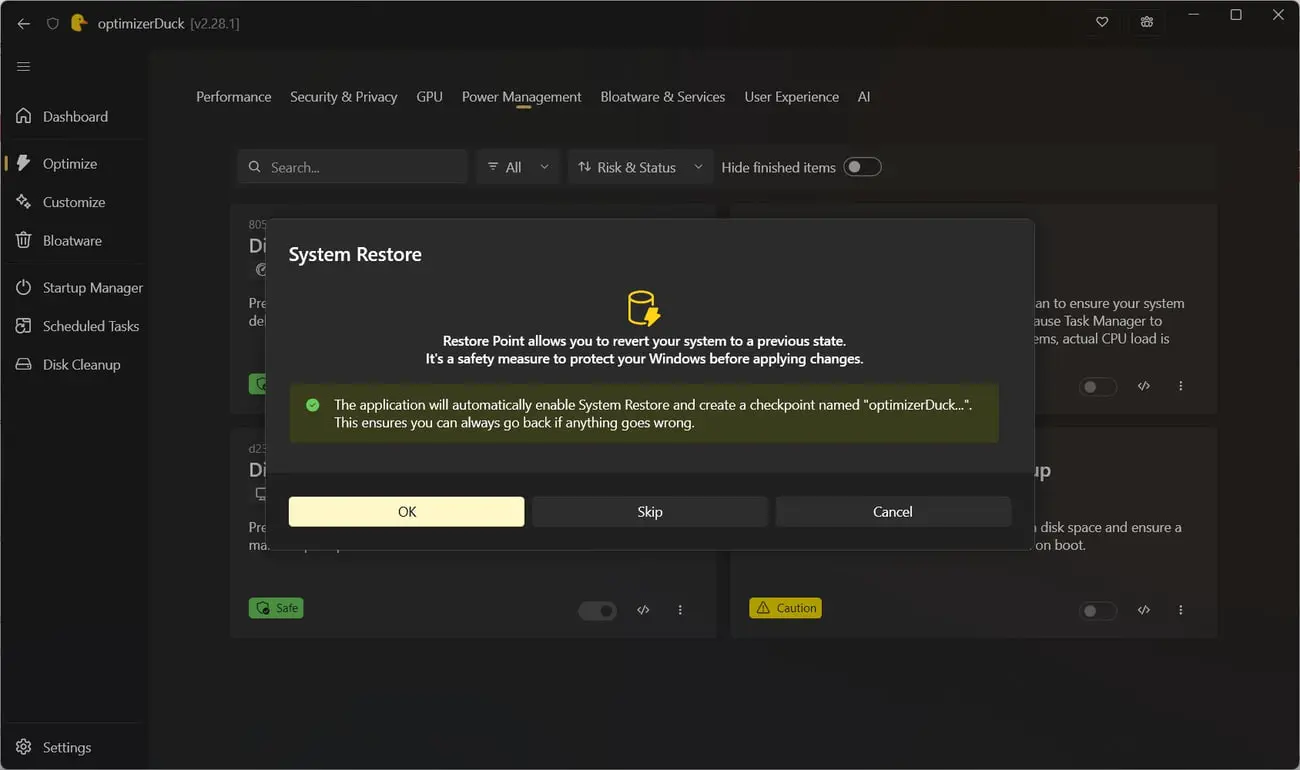Screen dimensions: 1300x770
Task: Expand the All filter dropdown
Action: pos(517,167)
